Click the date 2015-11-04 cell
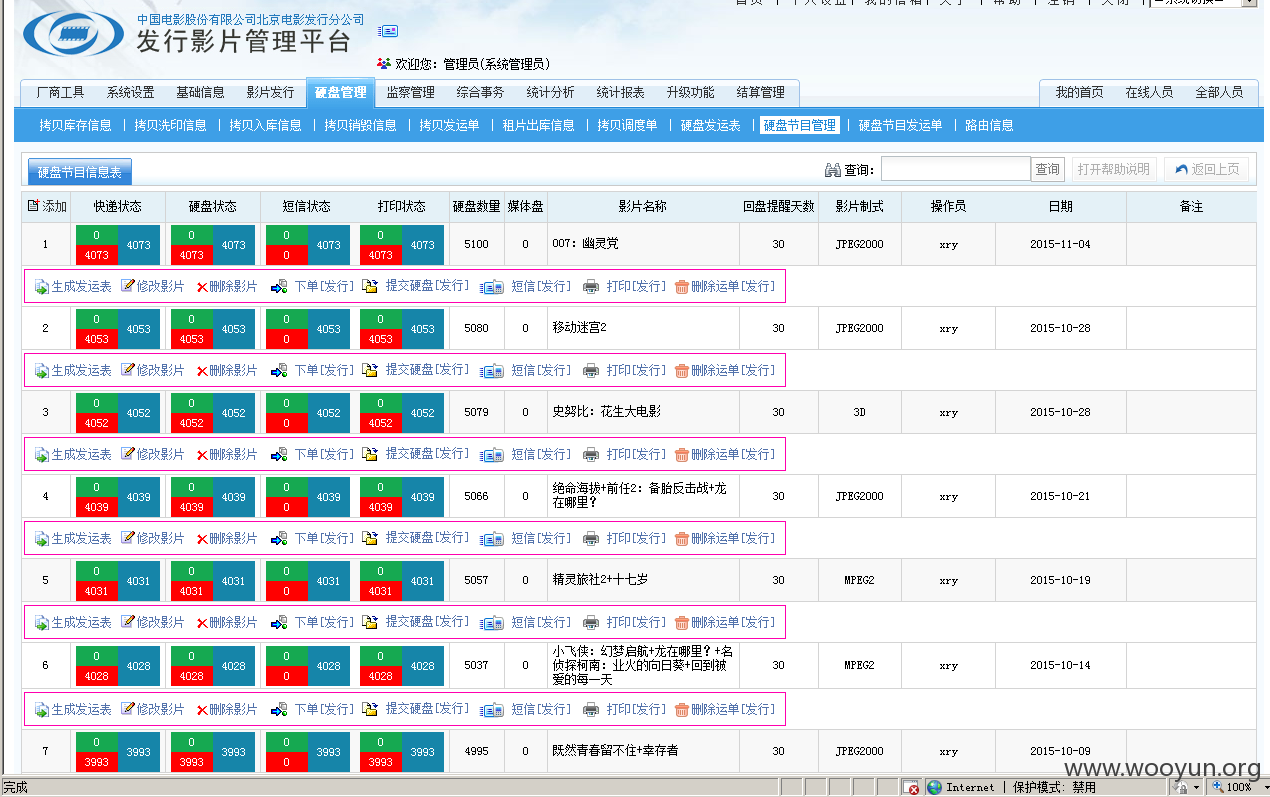Screen dimensions: 1270x797 1060,244
